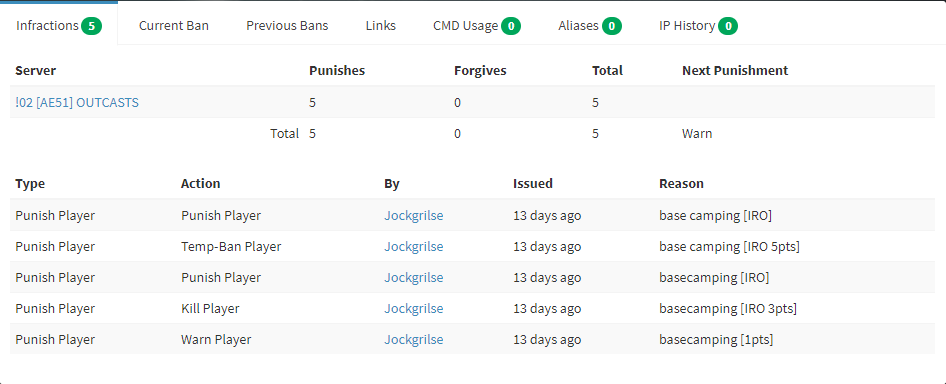
Task: Click the green Infractions count badge
Action: pos(92,26)
